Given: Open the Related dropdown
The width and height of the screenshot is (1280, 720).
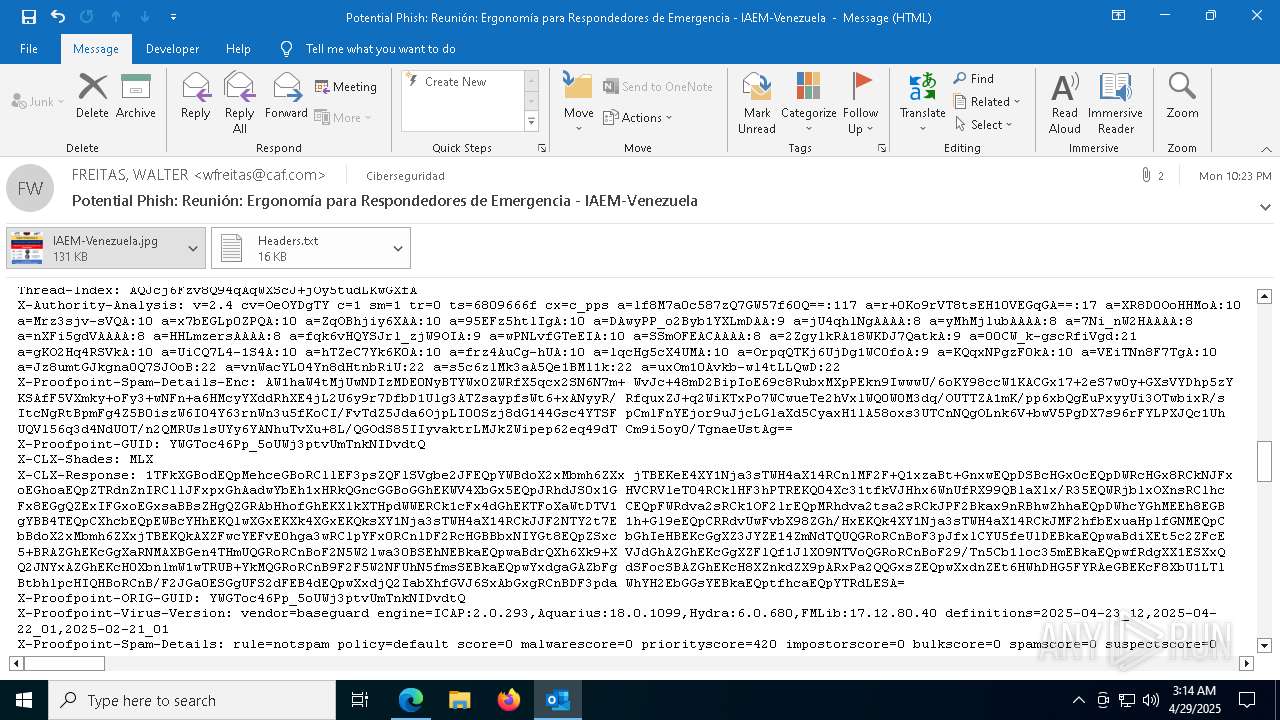Looking at the screenshot, I should tap(987, 102).
